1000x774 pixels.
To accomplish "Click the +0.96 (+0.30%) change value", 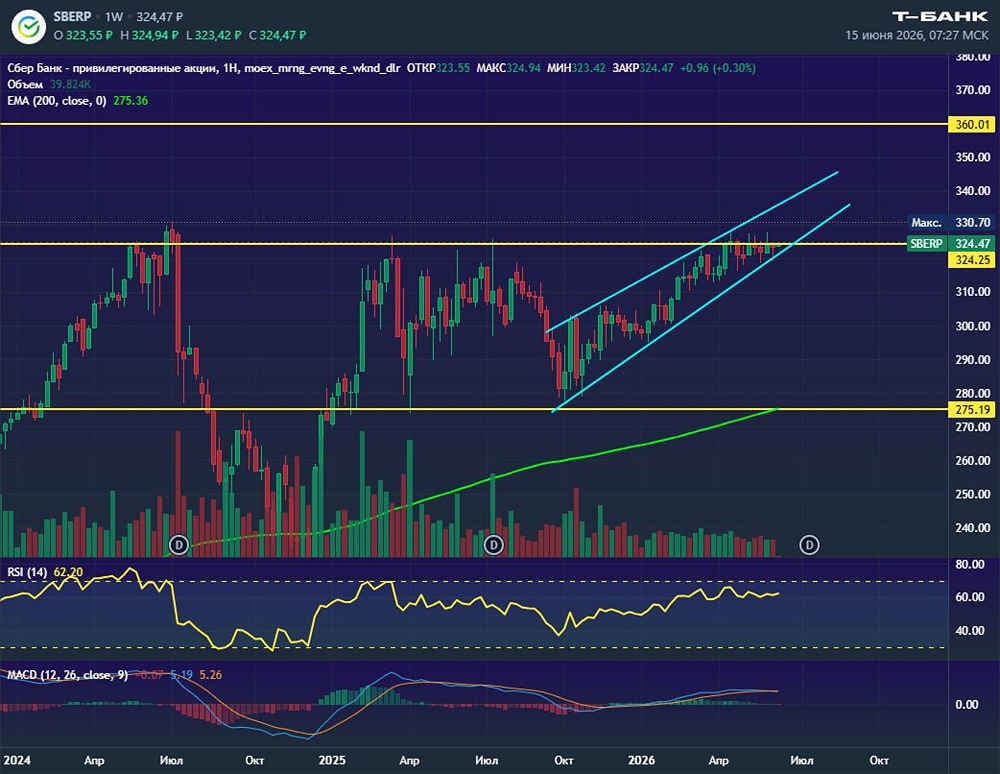I will 717,68.
